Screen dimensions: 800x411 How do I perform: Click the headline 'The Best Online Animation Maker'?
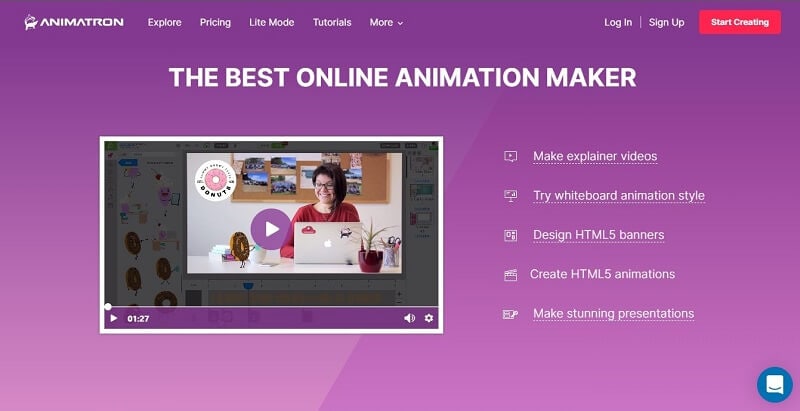click(403, 78)
